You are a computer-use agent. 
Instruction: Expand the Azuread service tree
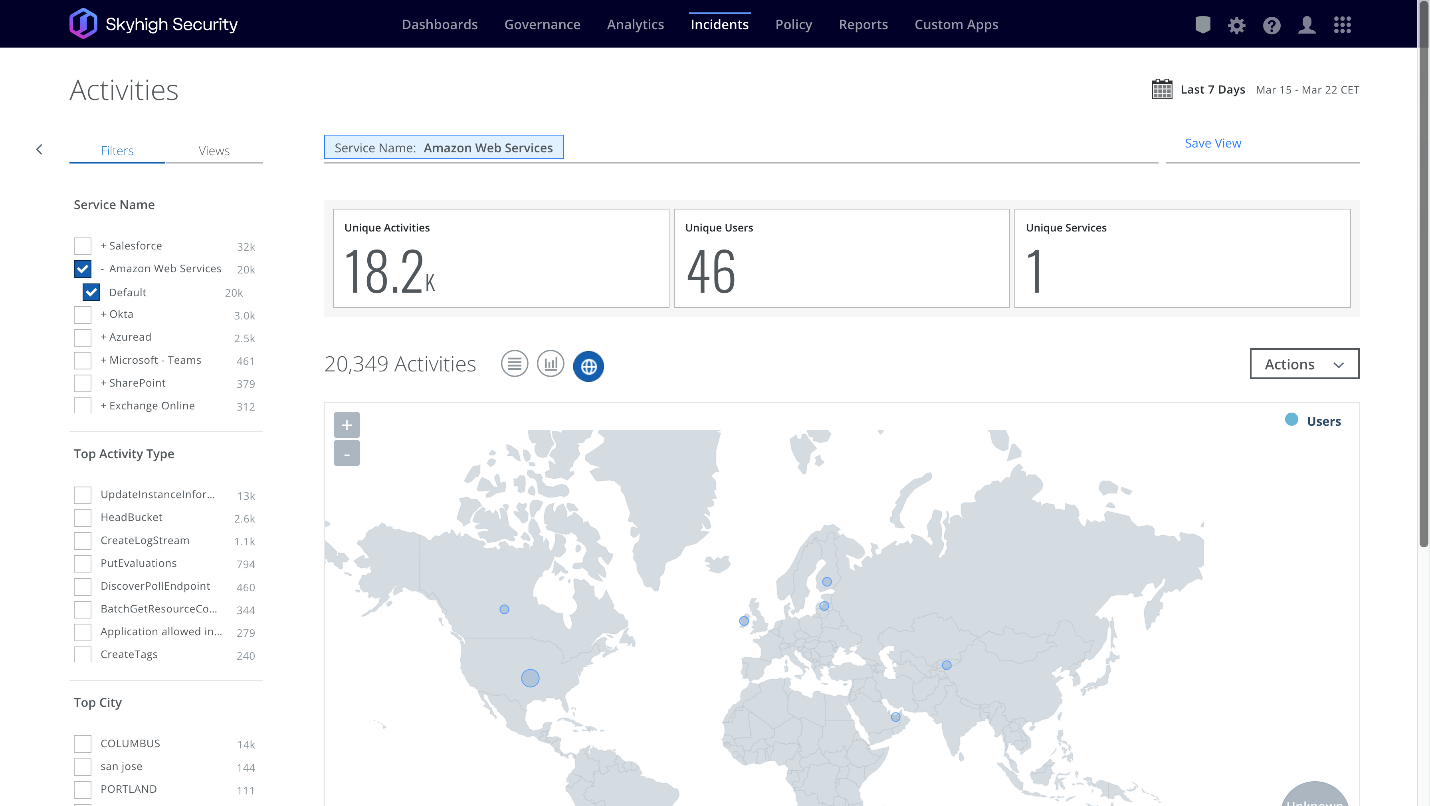(x=103, y=338)
